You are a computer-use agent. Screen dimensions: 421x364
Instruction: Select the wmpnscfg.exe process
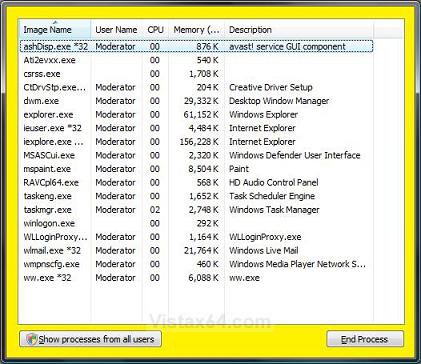(x=196, y=264)
